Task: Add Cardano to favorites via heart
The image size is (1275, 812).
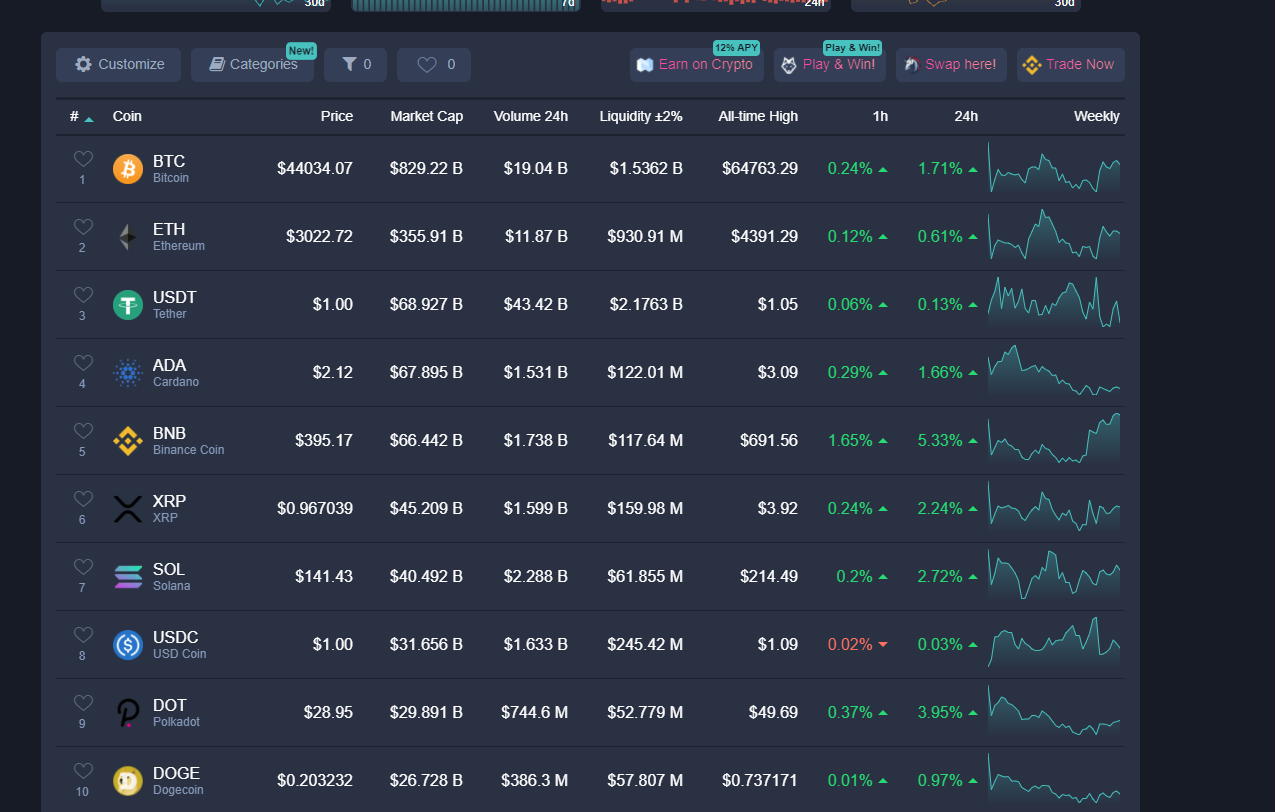Action: point(83,363)
